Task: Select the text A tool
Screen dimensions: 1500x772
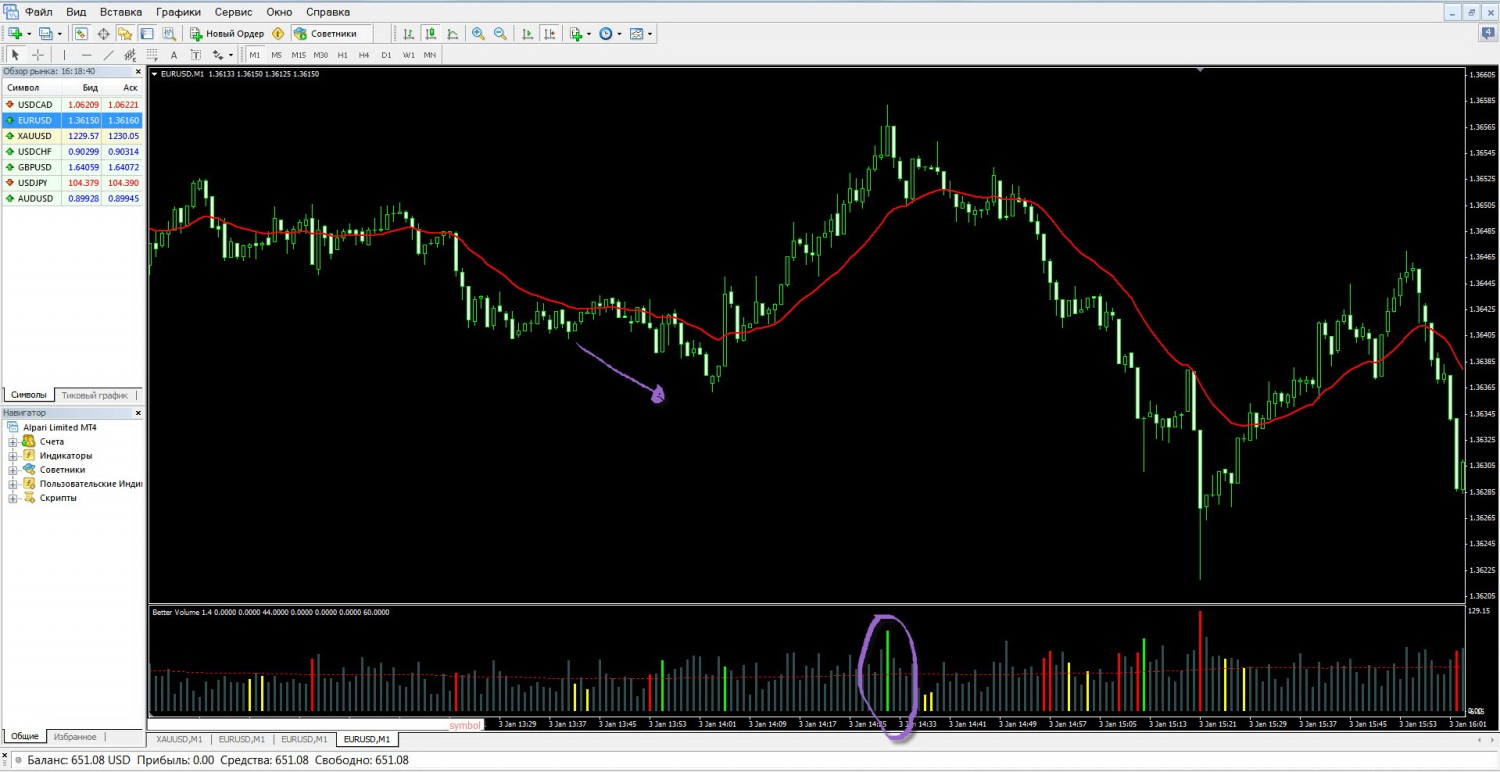Action: click(x=174, y=55)
